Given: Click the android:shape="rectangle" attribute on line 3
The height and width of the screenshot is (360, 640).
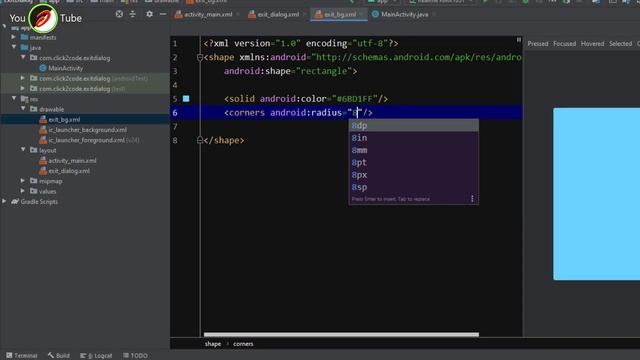Looking at the screenshot, I should pyautogui.click(x=287, y=71).
